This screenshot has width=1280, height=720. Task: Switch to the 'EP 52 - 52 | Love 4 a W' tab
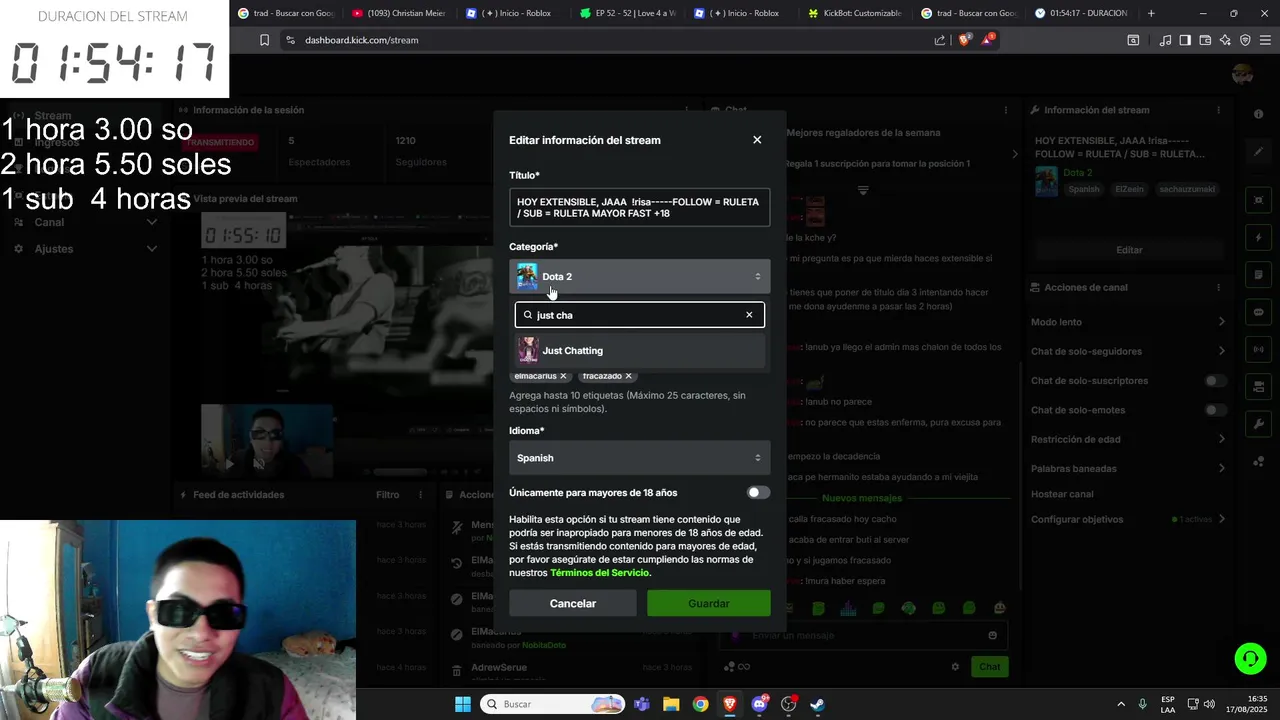[628, 13]
